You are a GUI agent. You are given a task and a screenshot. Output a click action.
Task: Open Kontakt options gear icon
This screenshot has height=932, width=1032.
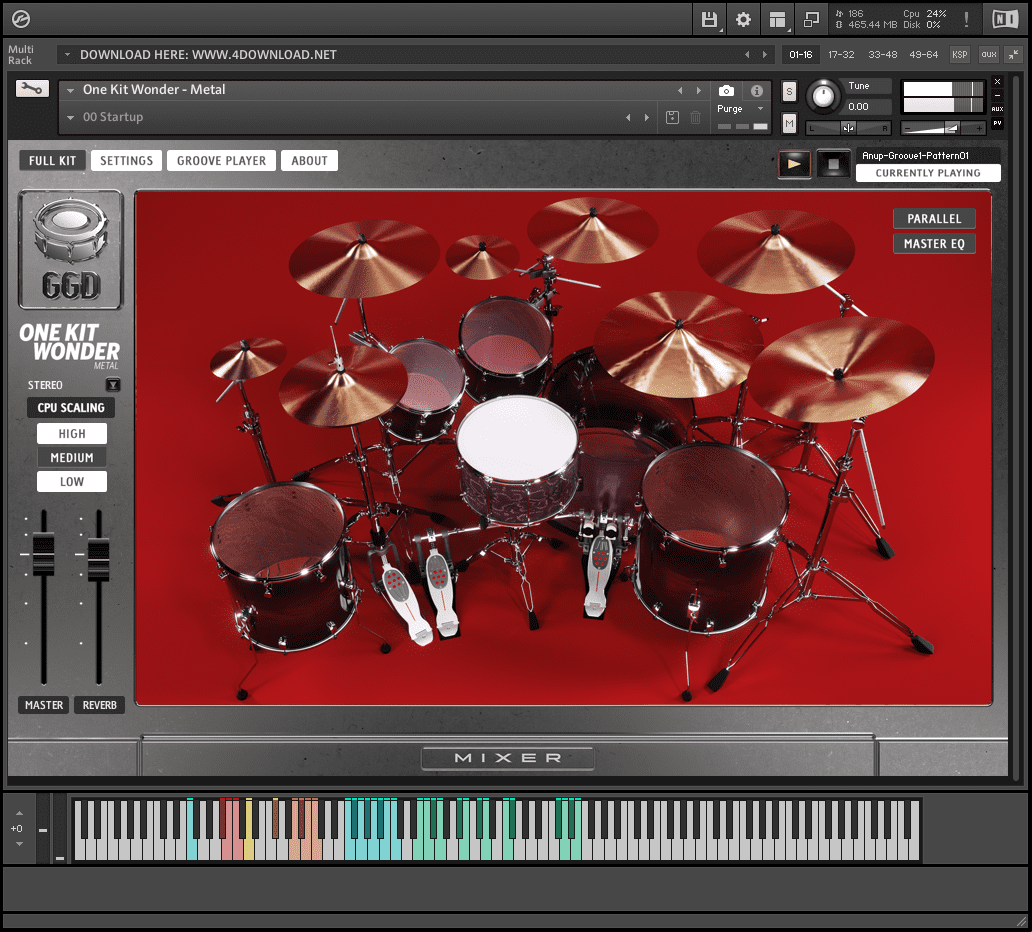pyautogui.click(x=743, y=20)
